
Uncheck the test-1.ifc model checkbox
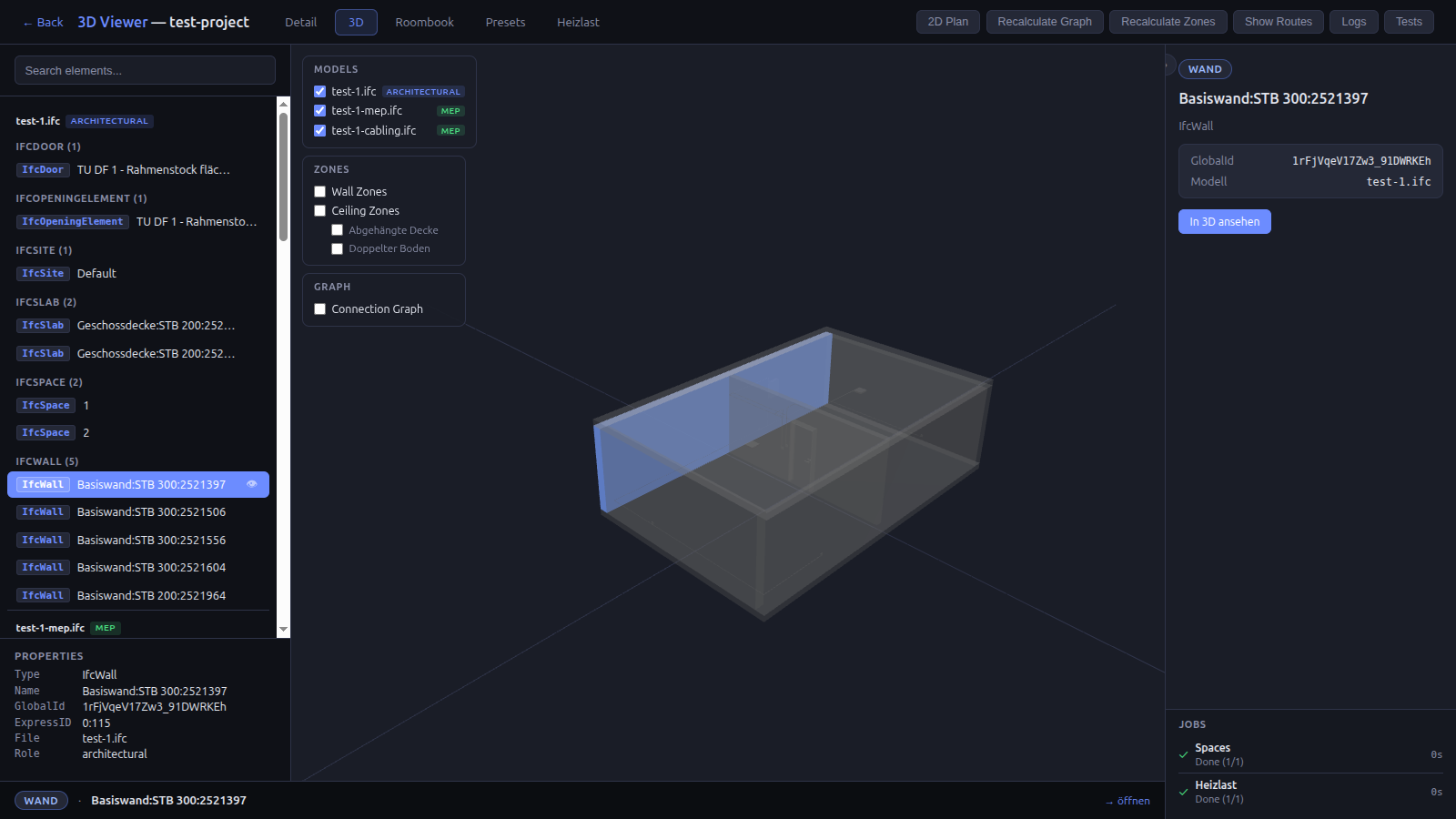pyautogui.click(x=319, y=91)
